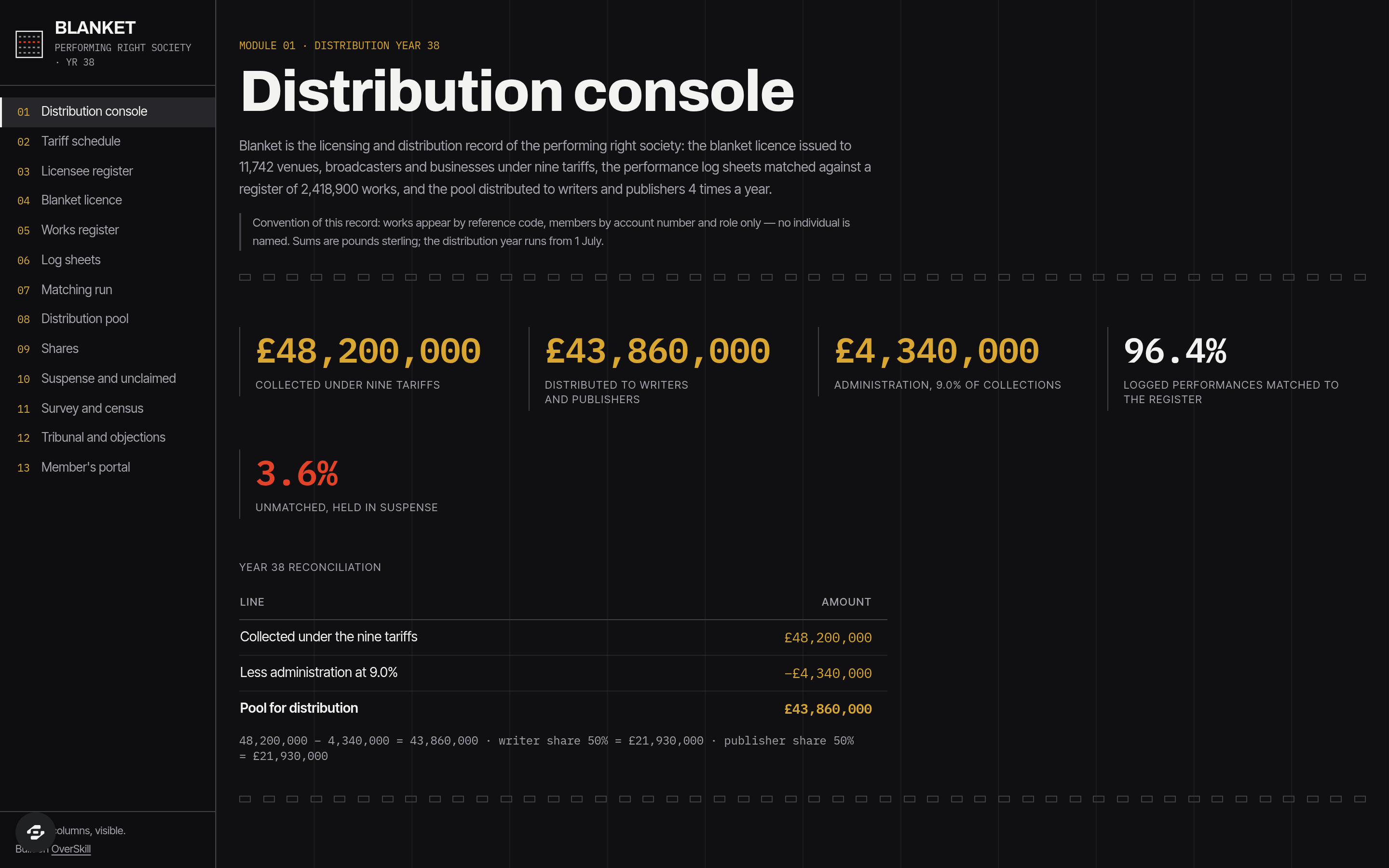
Task: Select Distribution console in sidebar
Action: click(108, 111)
